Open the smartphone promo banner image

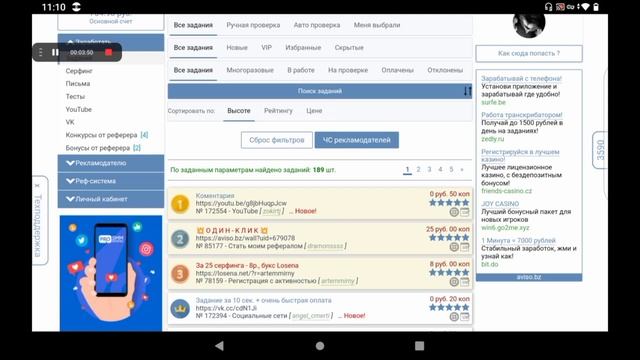(111, 273)
